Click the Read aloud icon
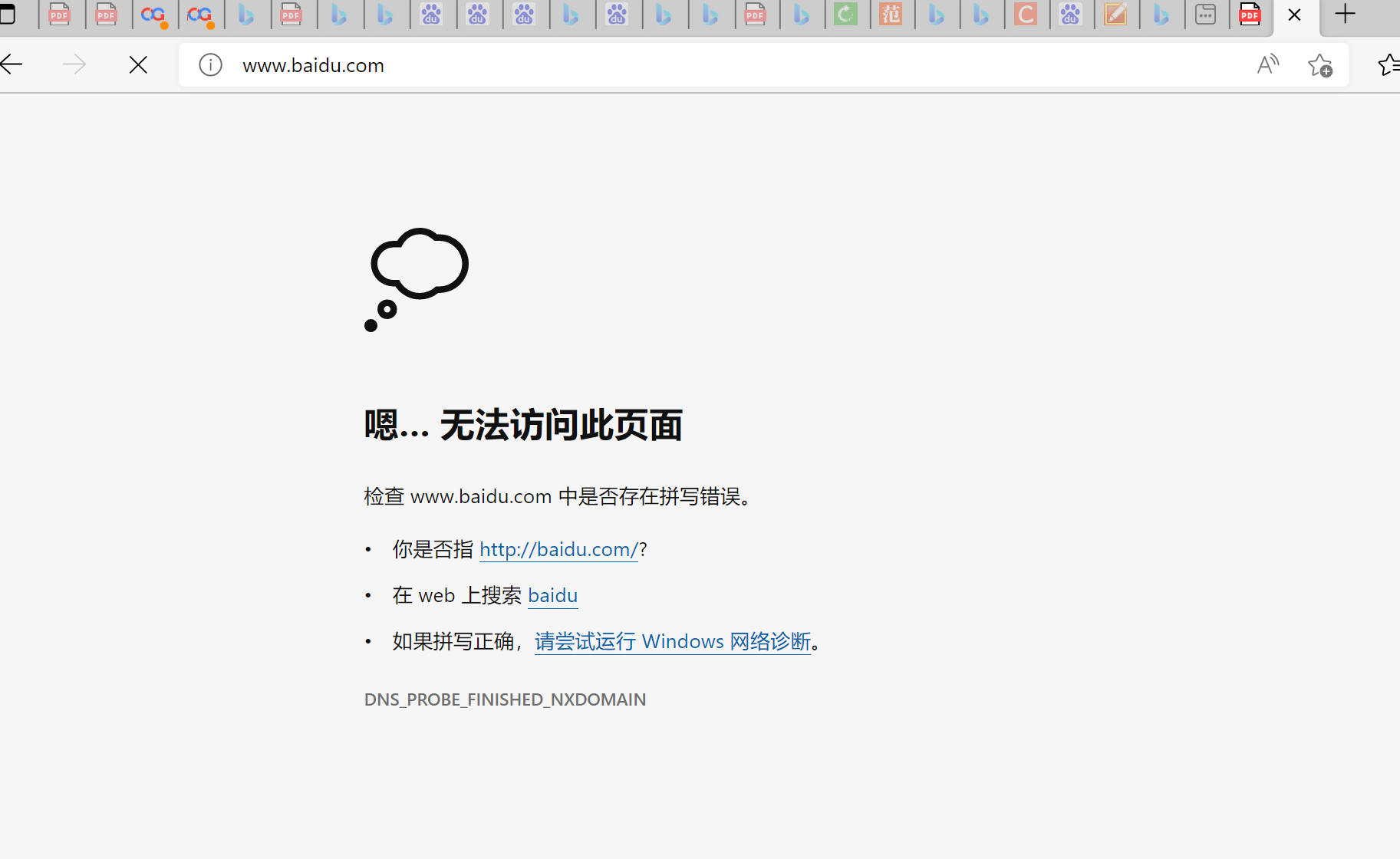 [1268, 65]
